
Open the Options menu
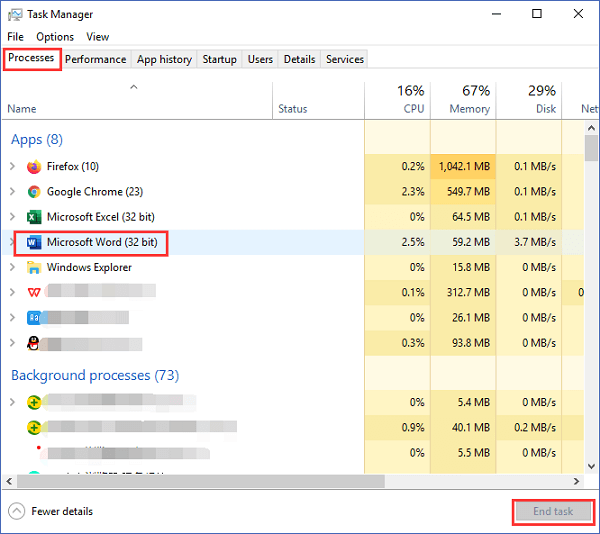pos(55,37)
